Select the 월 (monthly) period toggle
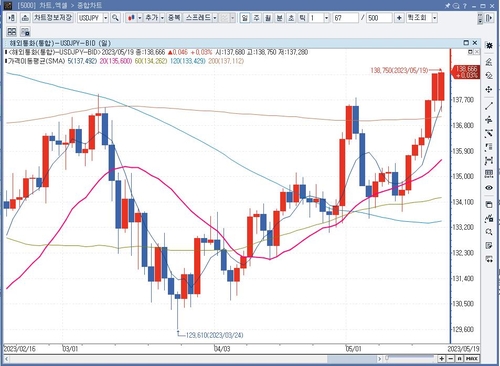This screenshot has height=366, width=500. 268,18
